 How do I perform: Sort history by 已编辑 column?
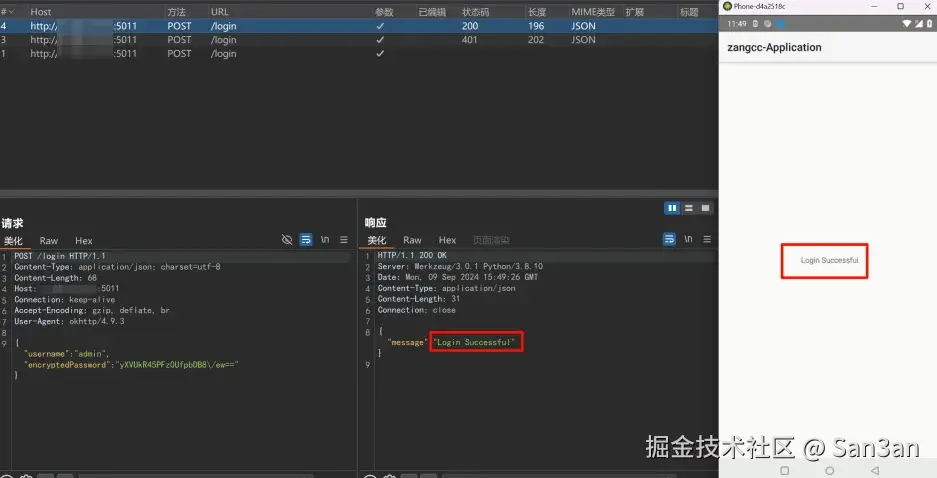click(432, 11)
